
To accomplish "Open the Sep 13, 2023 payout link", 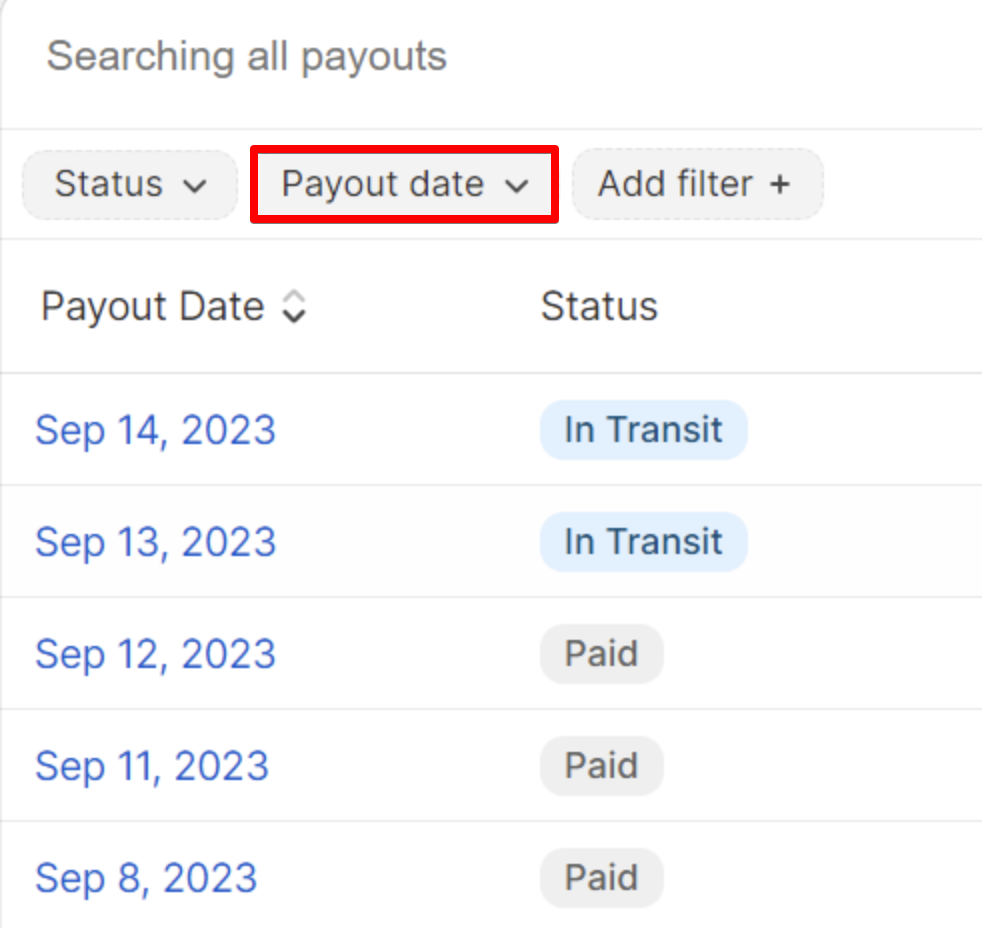I will tap(155, 542).
